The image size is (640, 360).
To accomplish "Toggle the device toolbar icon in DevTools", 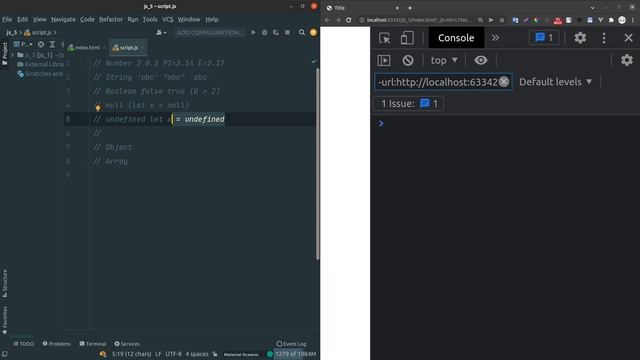I will (407, 38).
